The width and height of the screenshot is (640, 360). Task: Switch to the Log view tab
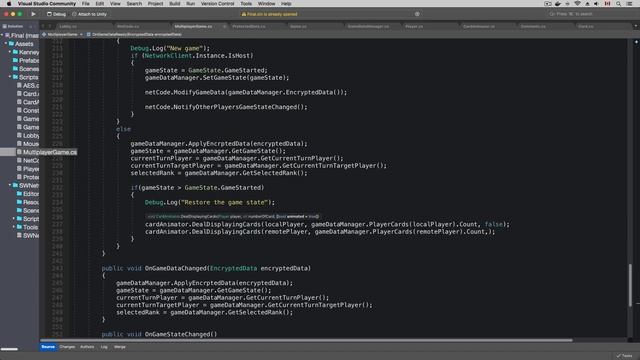[104, 347]
